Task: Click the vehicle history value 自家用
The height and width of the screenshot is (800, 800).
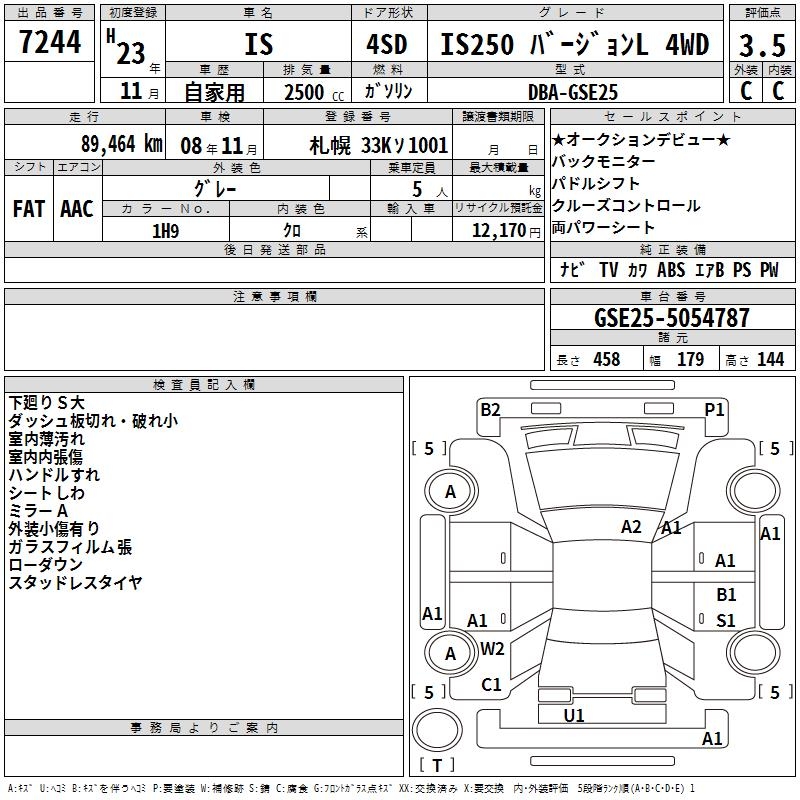Action: pyautogui.click(x=214, y=92)
